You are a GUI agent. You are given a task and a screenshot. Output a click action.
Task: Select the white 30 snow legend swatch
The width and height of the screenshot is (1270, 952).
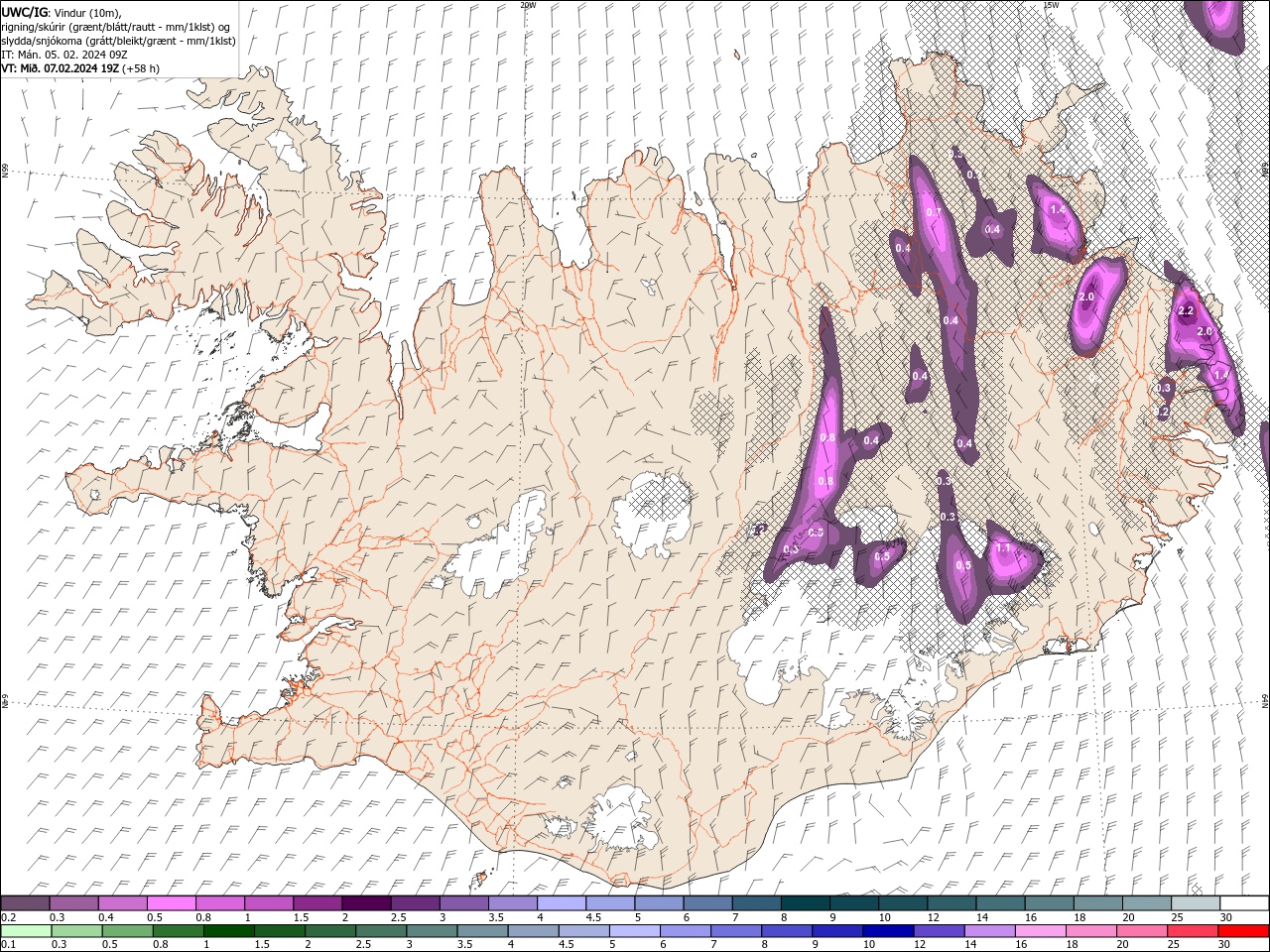pyautogui.click(x=1244, y=903)
